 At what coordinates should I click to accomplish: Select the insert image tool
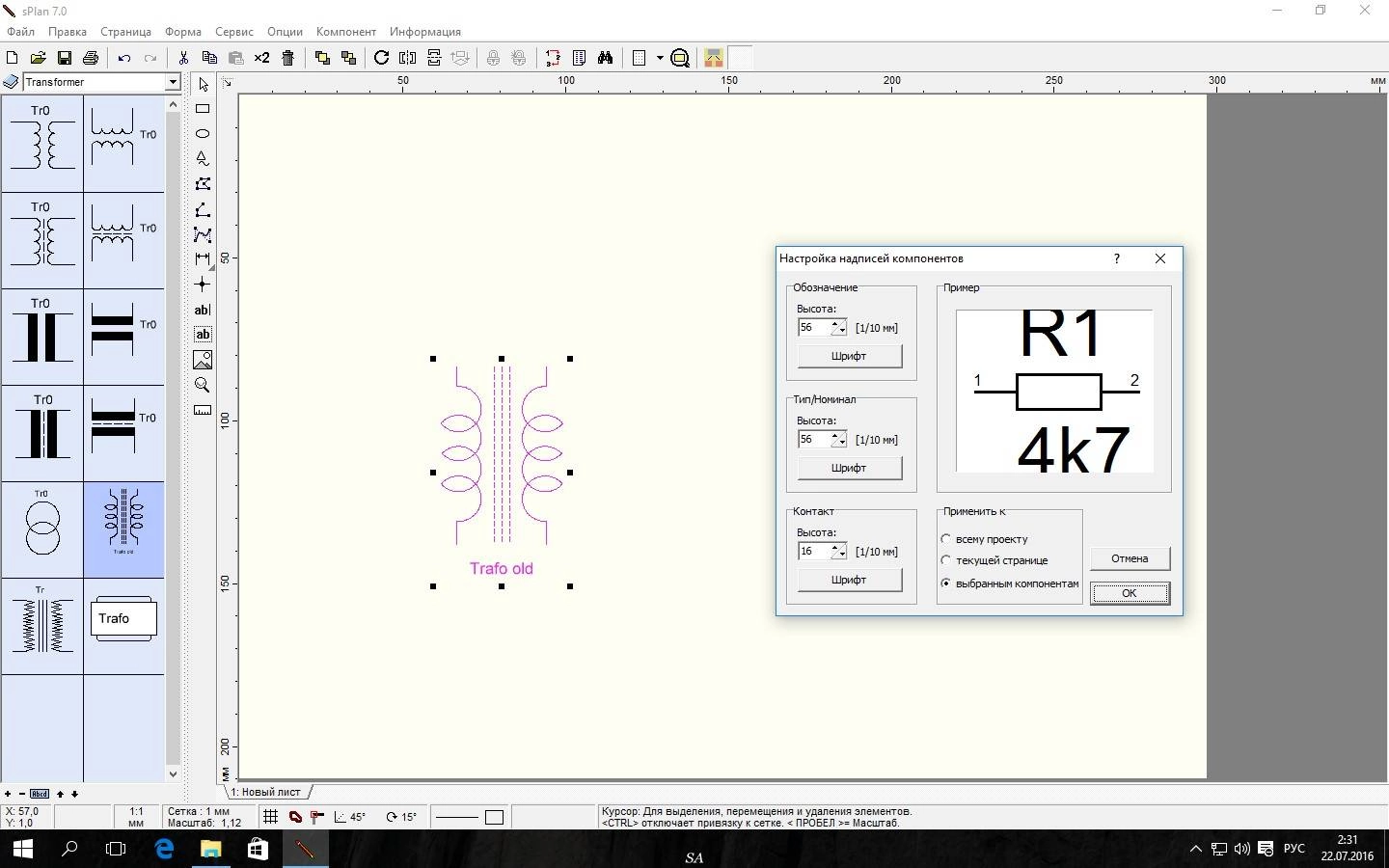tap(203, 360)
